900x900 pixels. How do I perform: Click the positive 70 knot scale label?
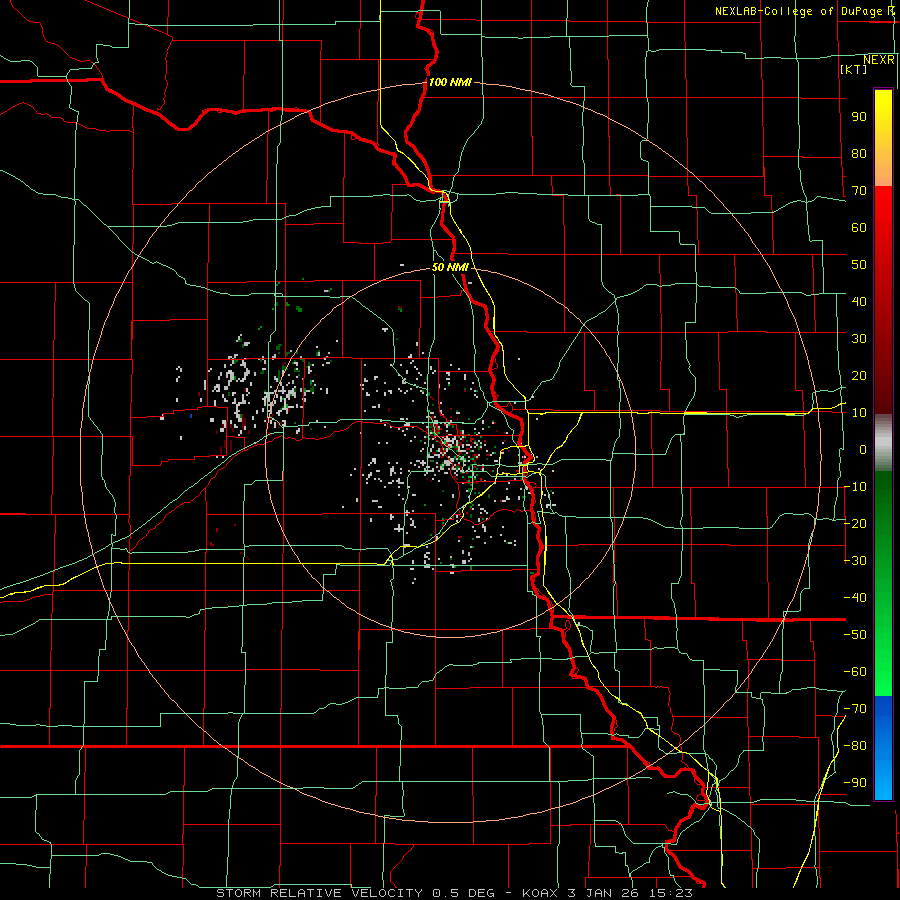pos(859,191)
